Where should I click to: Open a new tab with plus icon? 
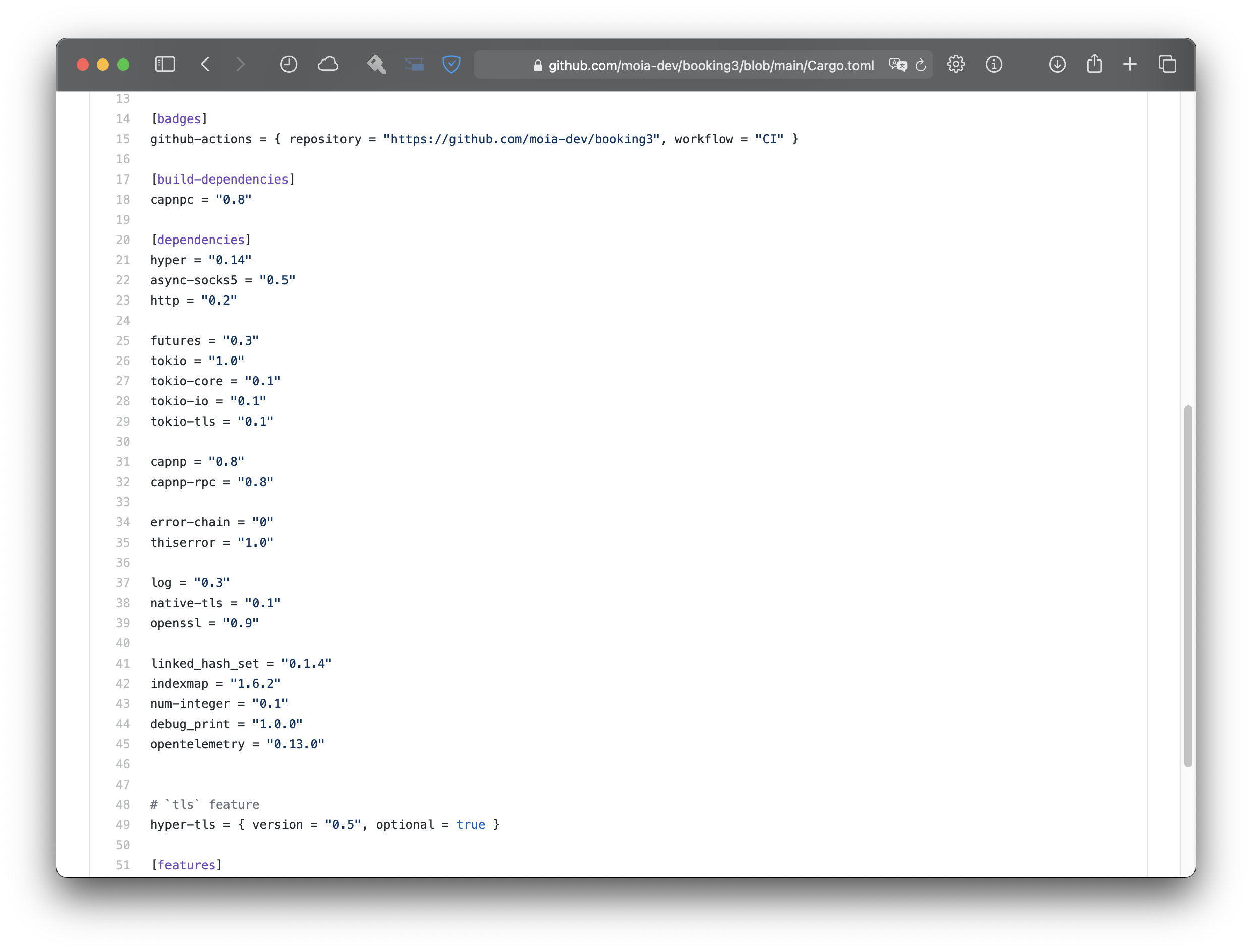(1129, 64)
